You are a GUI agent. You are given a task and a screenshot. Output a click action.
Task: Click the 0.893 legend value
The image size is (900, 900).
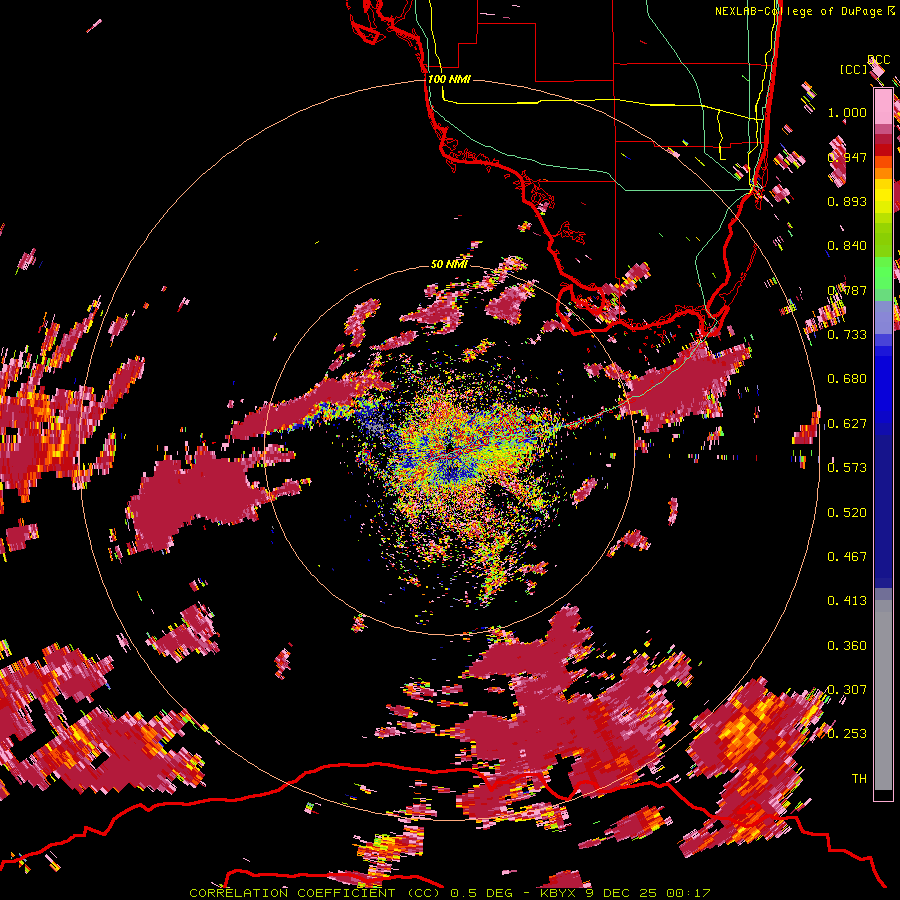click(x=847, y=201)
